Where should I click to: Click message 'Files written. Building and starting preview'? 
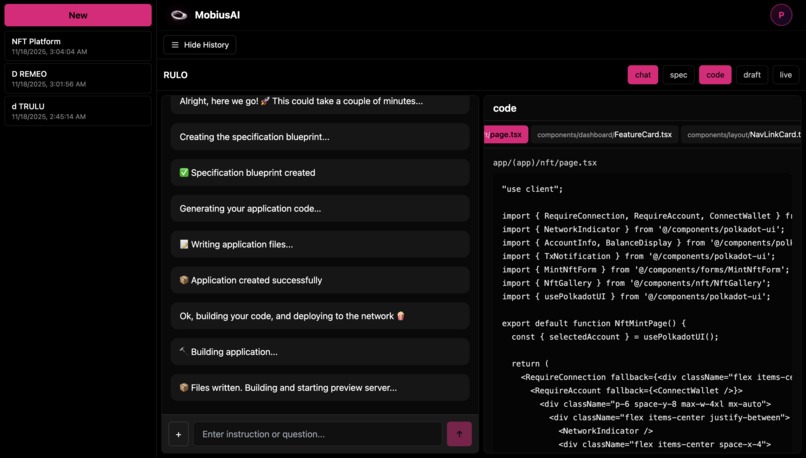tap(320, 388)
